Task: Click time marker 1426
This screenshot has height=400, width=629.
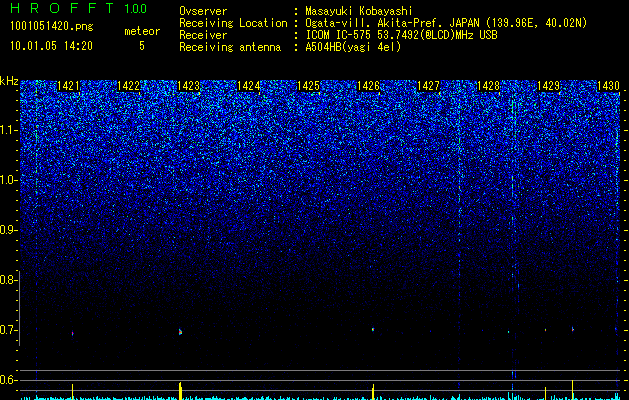Action: [368, 86]
